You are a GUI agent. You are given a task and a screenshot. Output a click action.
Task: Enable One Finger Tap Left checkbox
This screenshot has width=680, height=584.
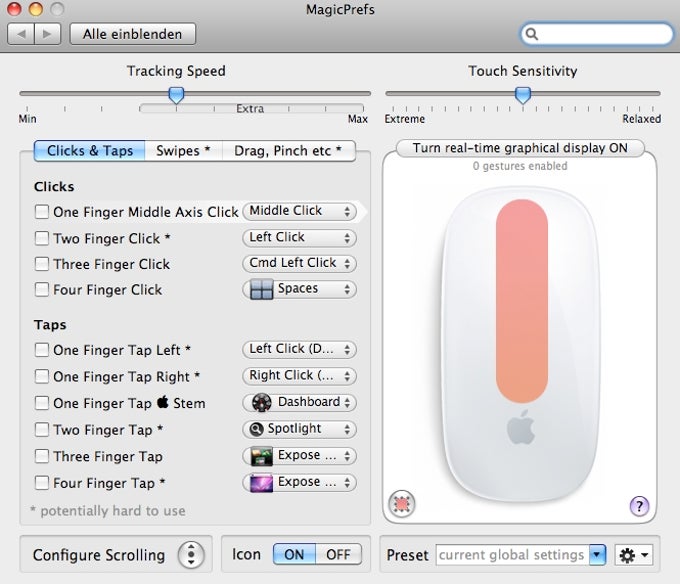pos(42,349)
